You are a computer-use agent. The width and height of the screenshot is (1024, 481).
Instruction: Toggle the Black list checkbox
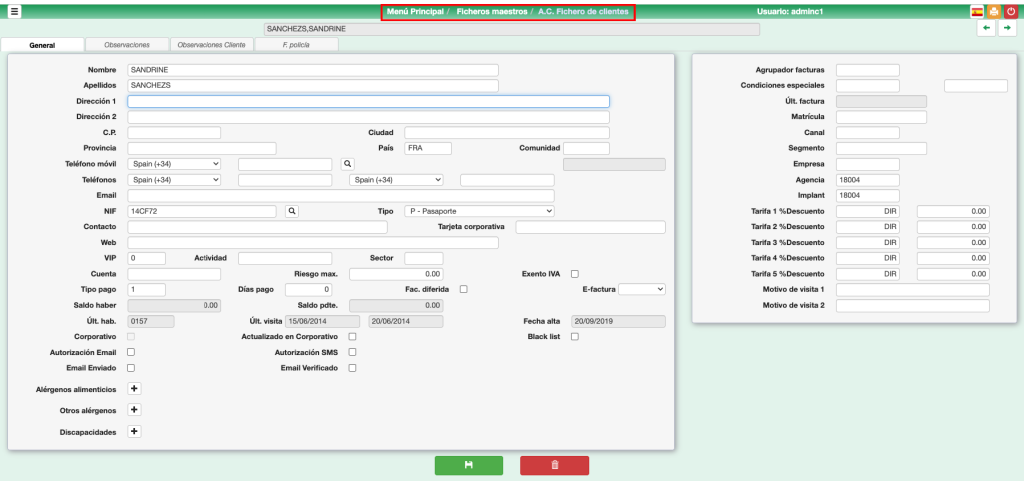575,337
